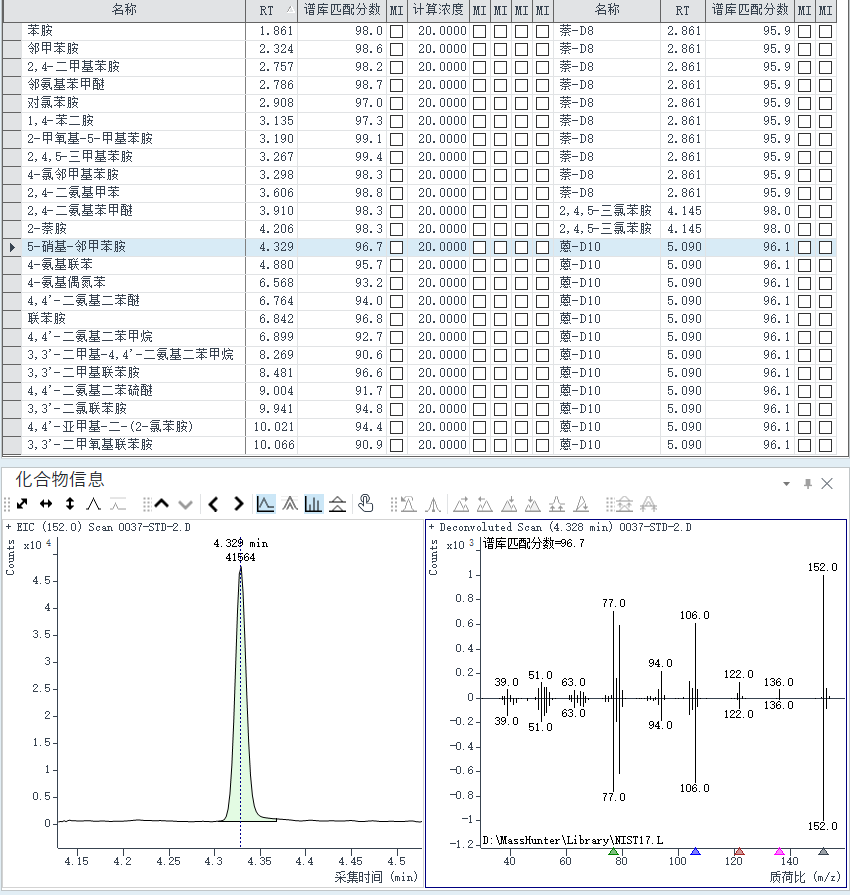Click the left-chevron previous sample icon
This screenshot has width=850, height=895.
[213, 504]
